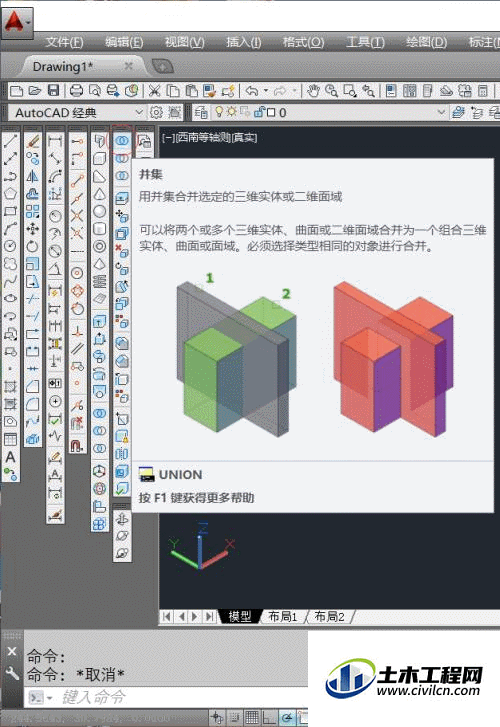Viewport: 500px width, 727px height.
Task: Select the Move modify tool
Action: tap(32, 229)
